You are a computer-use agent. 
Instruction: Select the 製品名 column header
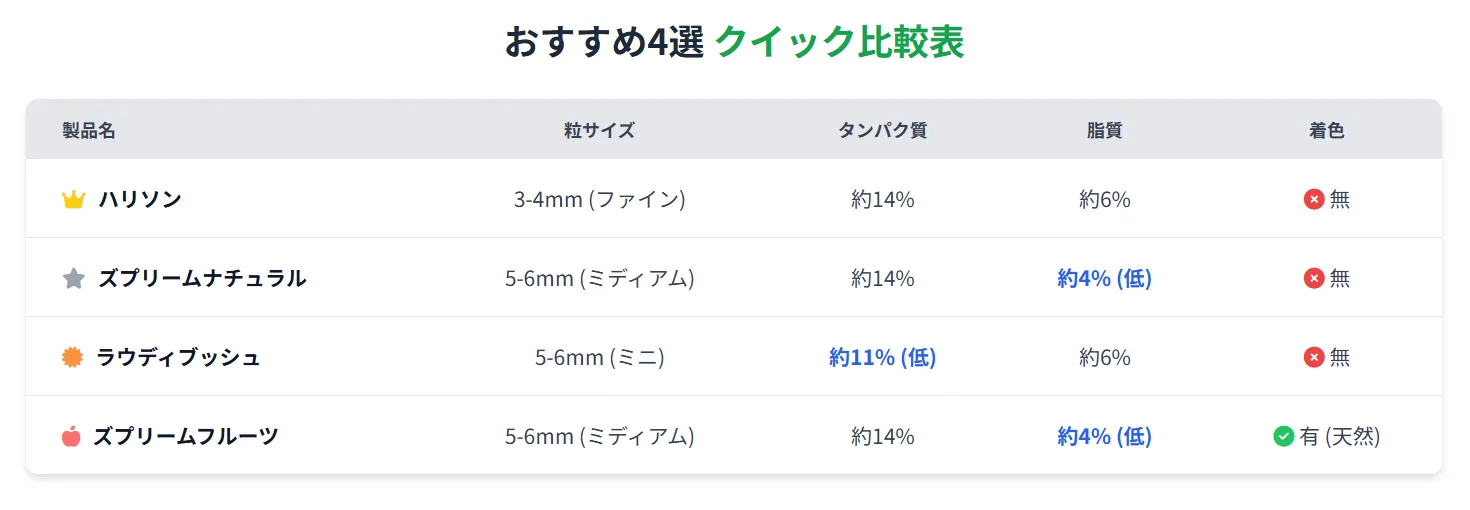tap(89, 130)
